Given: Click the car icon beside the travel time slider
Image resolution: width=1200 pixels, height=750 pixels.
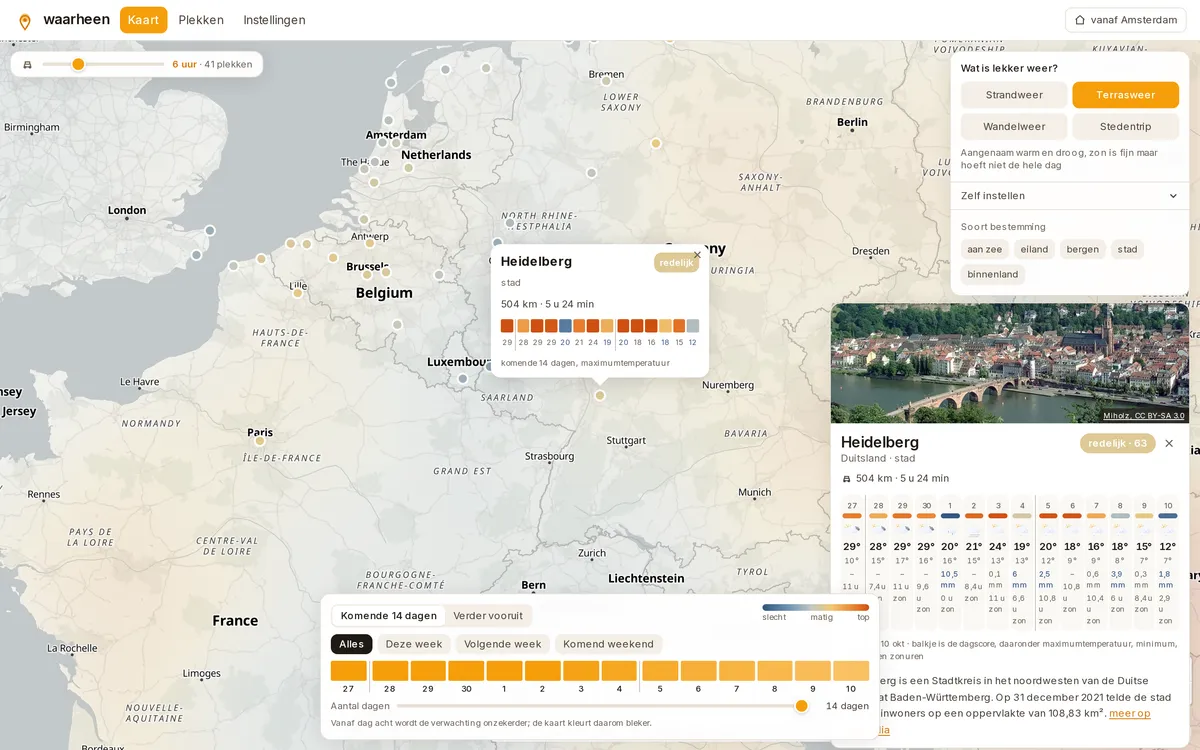Looking at the screenshot, I should [x=27, y=64].
